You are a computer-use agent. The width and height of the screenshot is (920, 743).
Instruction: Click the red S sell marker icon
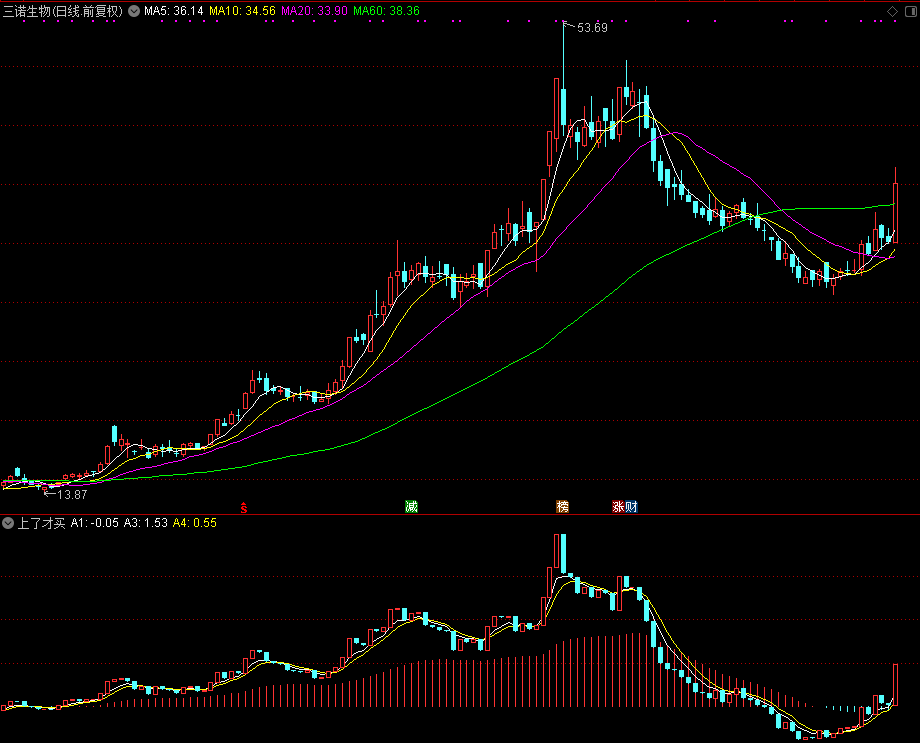pyautogui.click(x=244, y=508)
